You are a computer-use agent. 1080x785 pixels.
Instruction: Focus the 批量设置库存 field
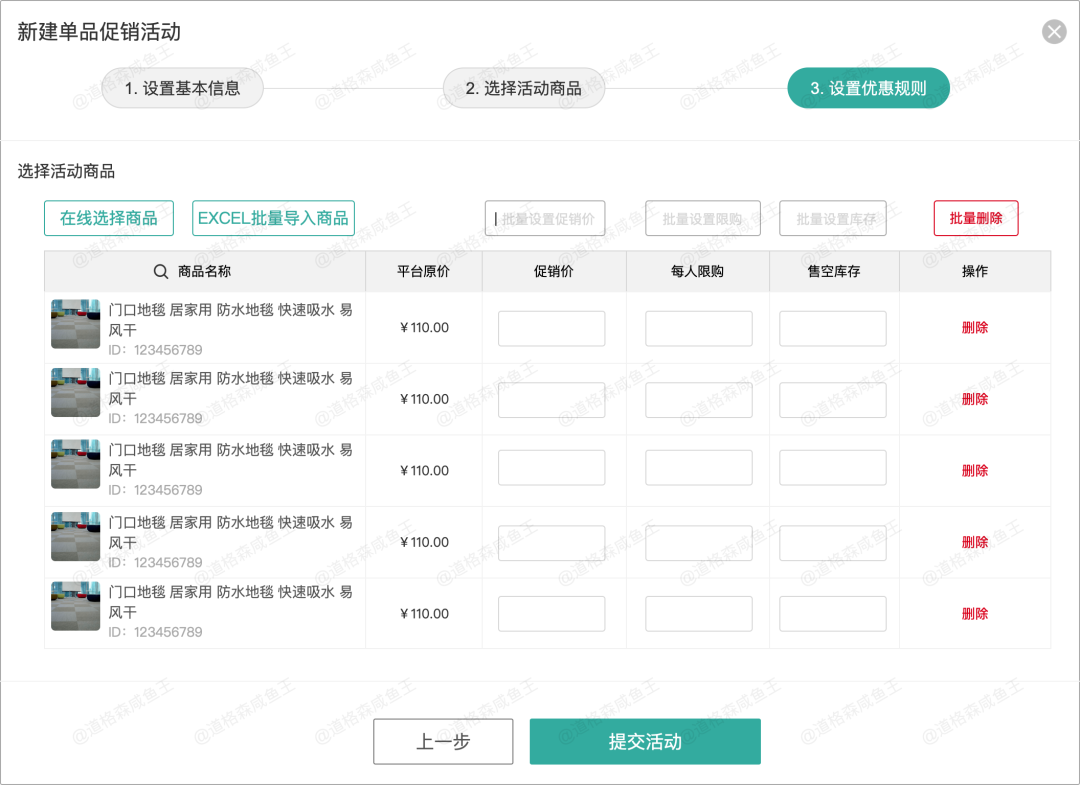[833, 218]
